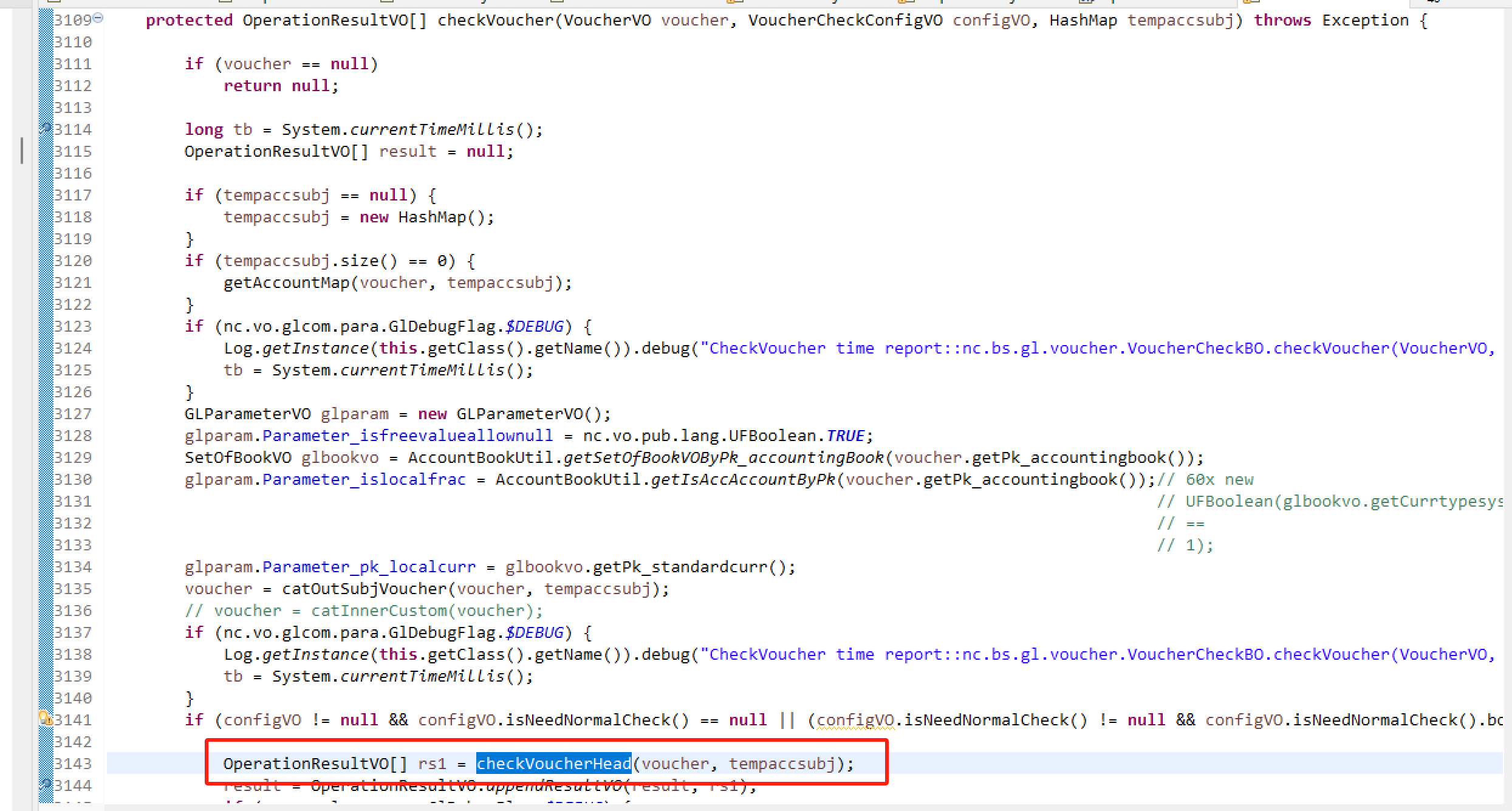
Task: Click the '// 60x new' comment on line 3130
Action: (1205, 479)
